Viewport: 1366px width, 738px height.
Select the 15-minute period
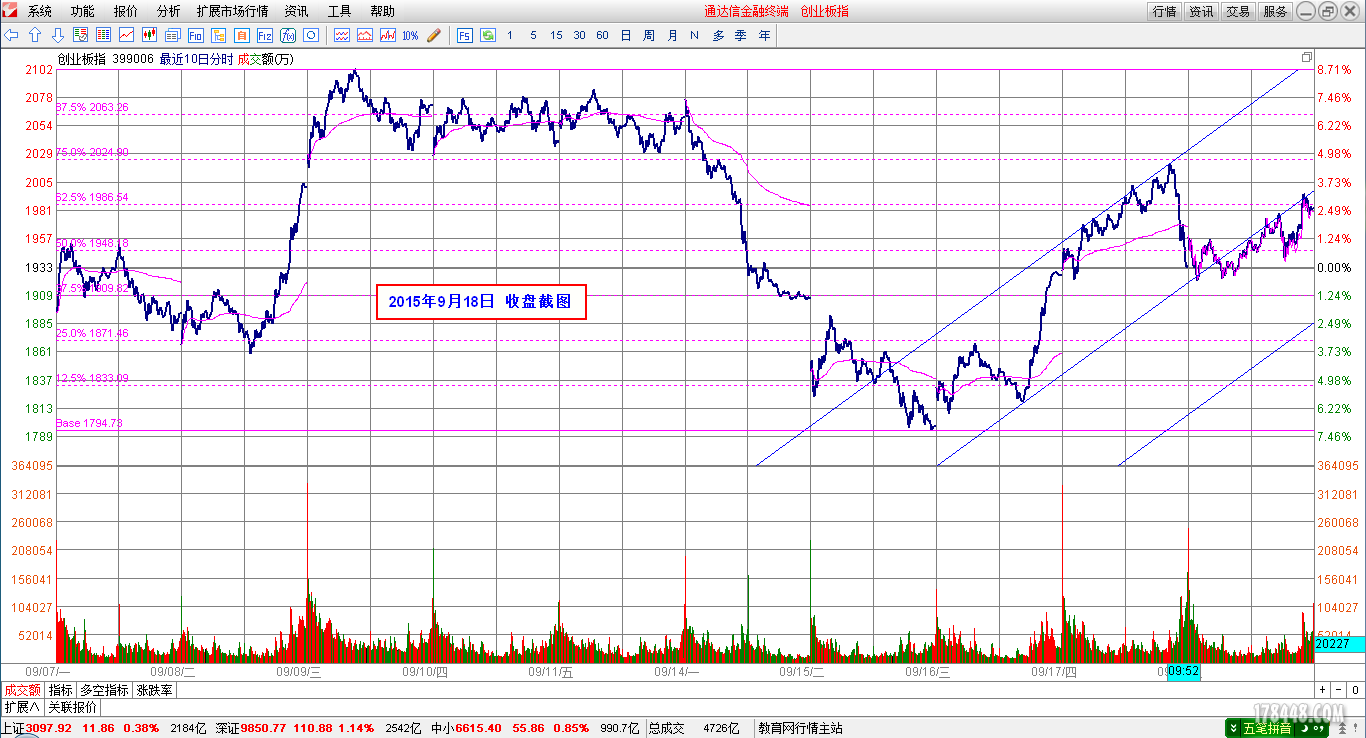pos(556,35)
